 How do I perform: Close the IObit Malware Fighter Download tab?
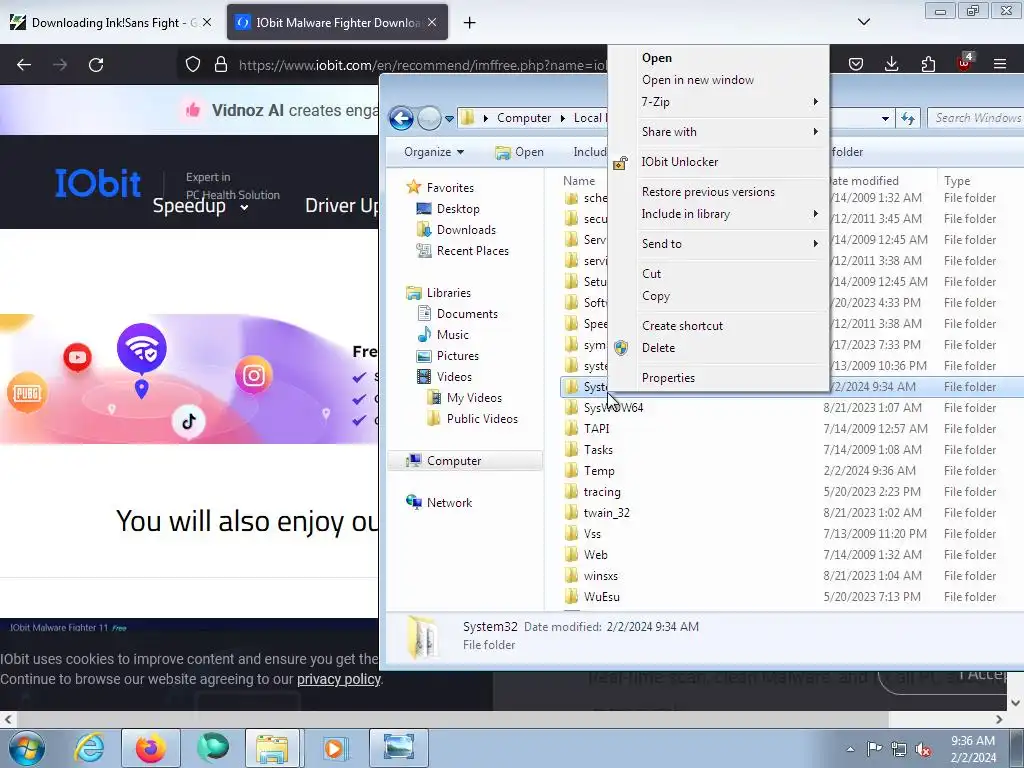[432, 22]
